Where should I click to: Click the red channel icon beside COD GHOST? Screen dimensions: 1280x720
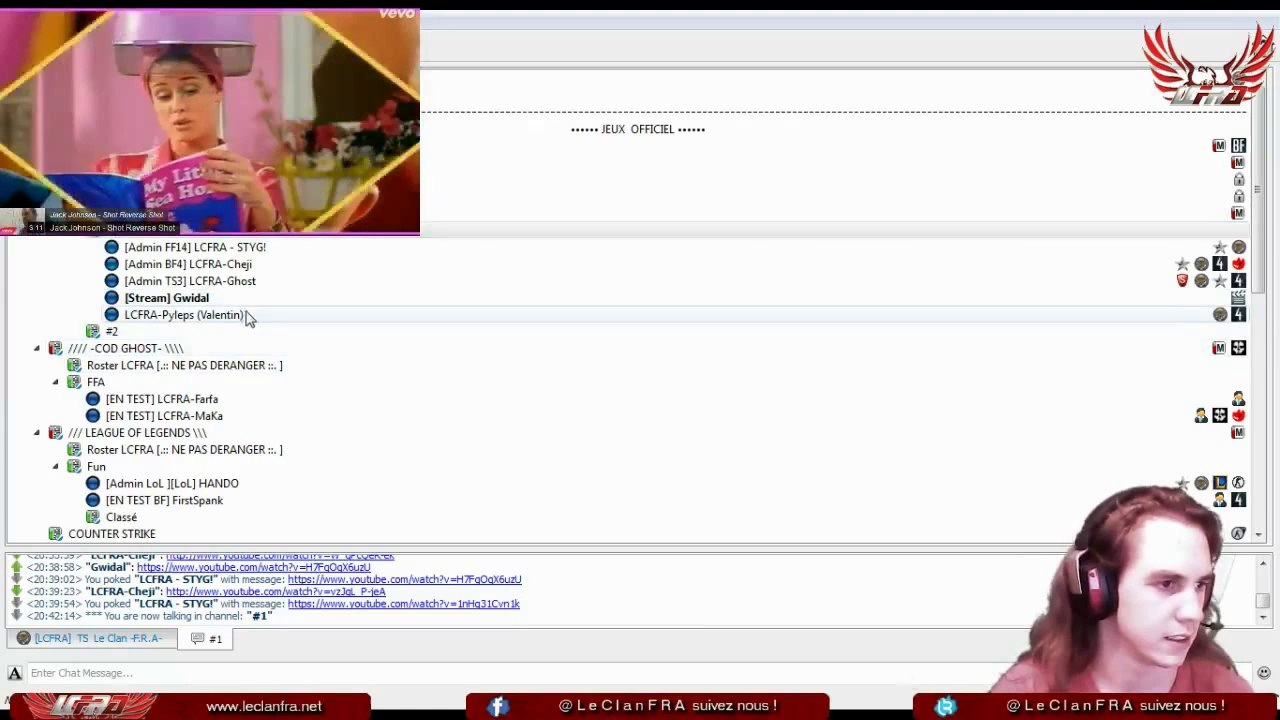[55, 348]
